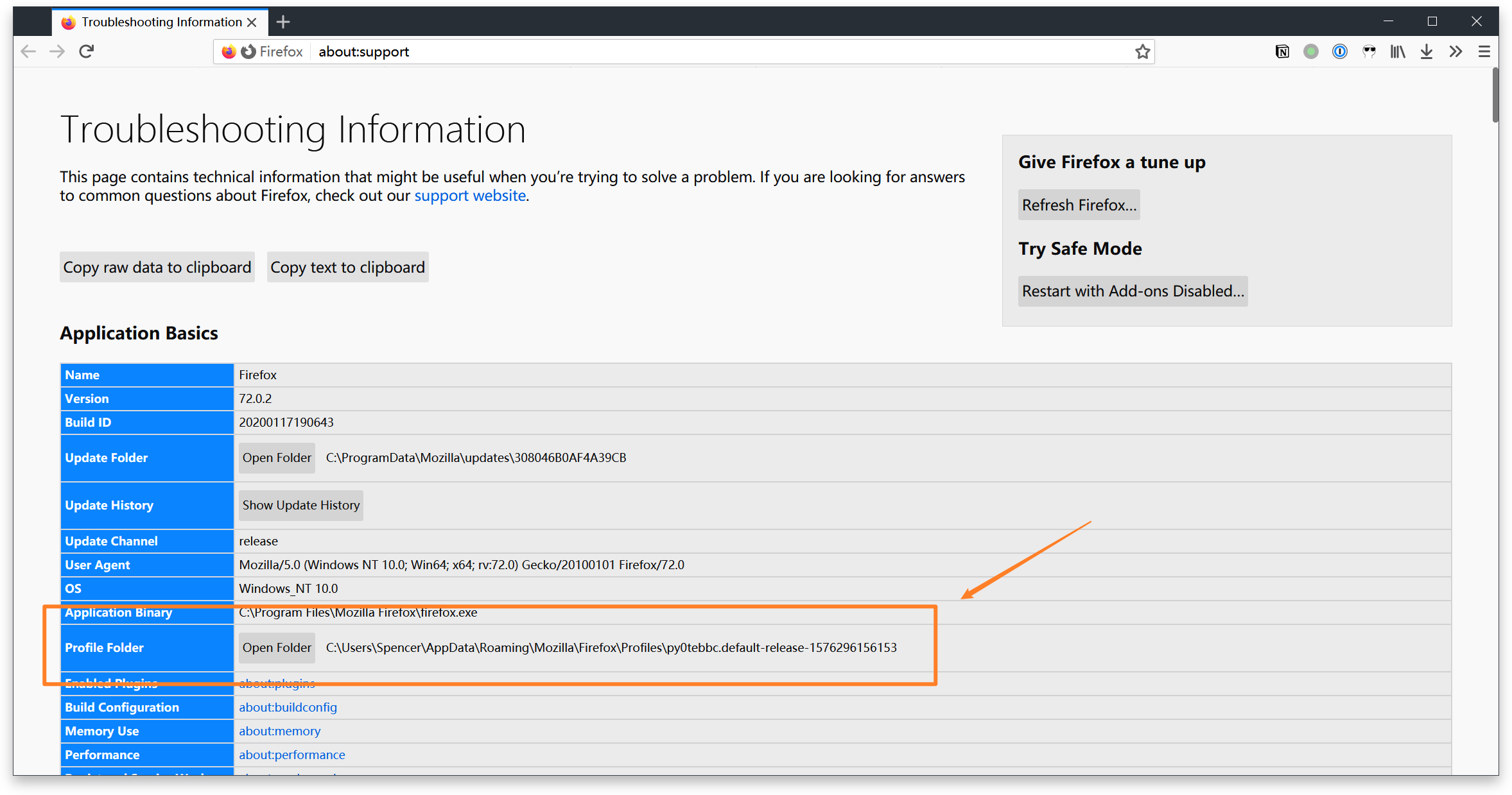This screenshot has height=795, width=1512.
Task: Open the about:buildconfig link
Action: 288,707
